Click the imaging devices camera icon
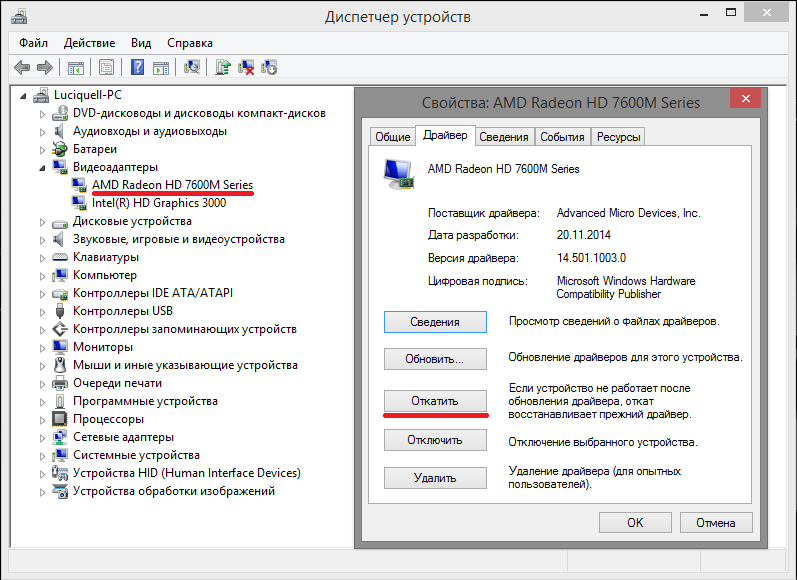 (60, 491)
